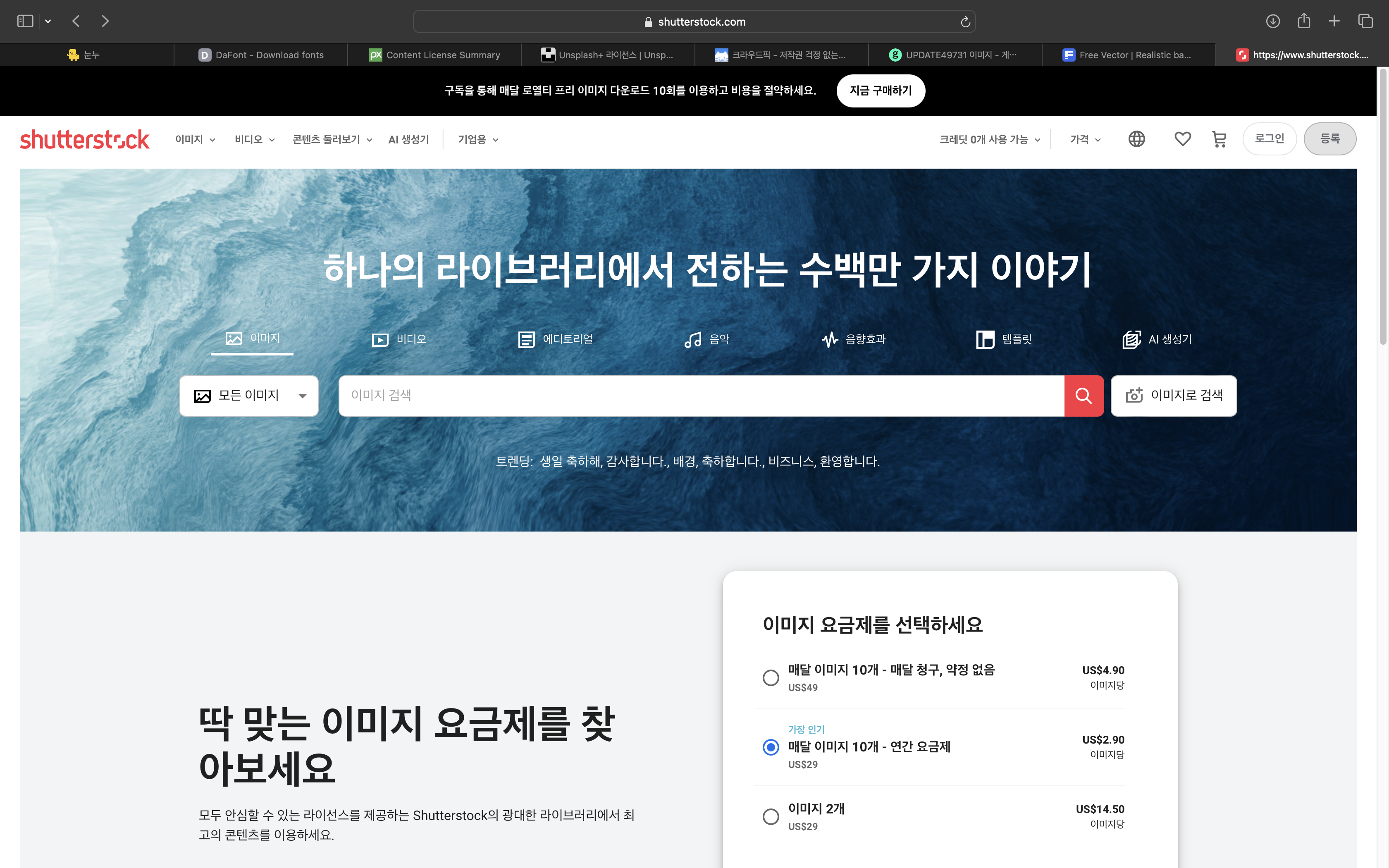
Task: Click the heart favorites icon
Action: click(x=1182, y=139)
